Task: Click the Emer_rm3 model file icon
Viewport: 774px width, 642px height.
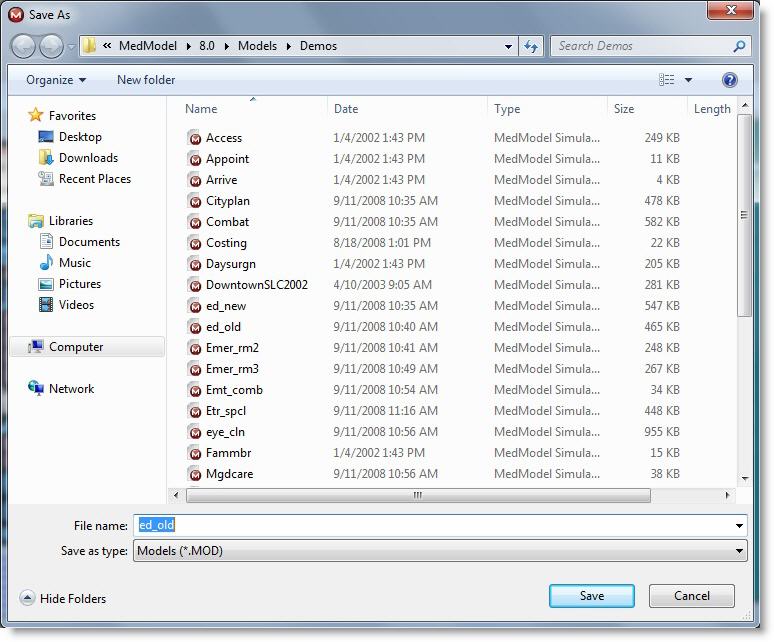Action: pos(195,369)
